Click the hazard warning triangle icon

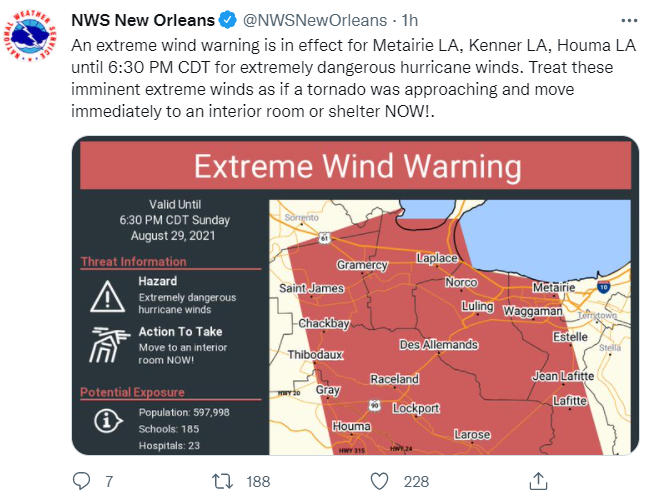point(104,294)
